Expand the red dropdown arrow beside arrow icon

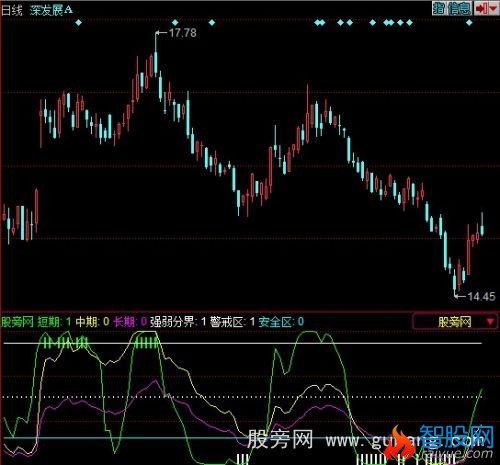point(493,9)
